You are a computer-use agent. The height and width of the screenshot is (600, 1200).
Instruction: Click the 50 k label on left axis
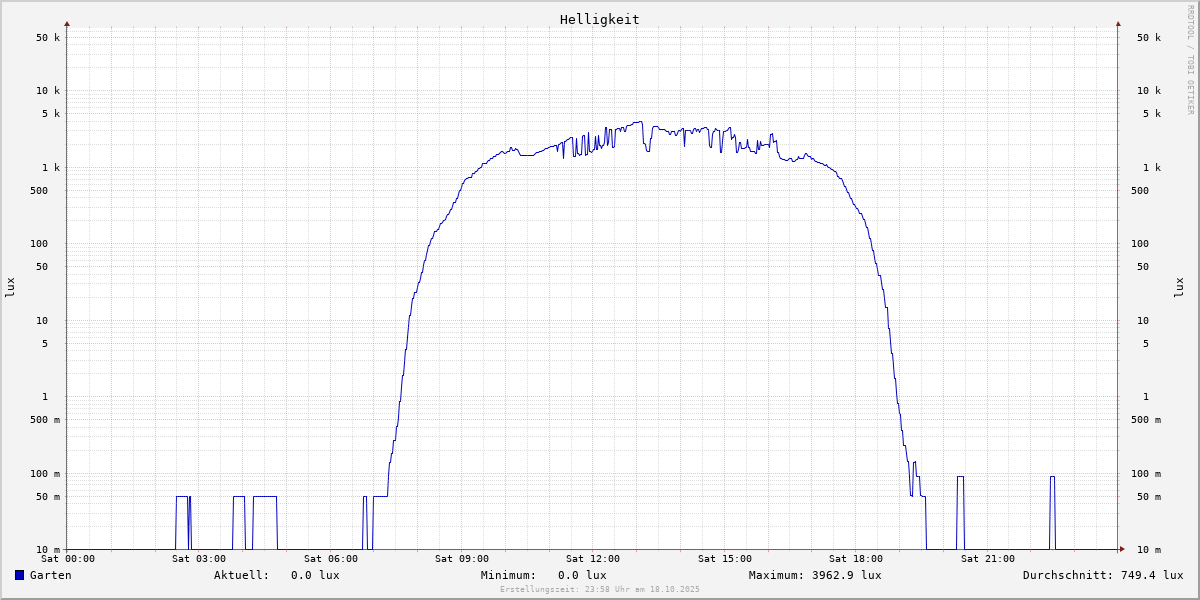point(48,38)
